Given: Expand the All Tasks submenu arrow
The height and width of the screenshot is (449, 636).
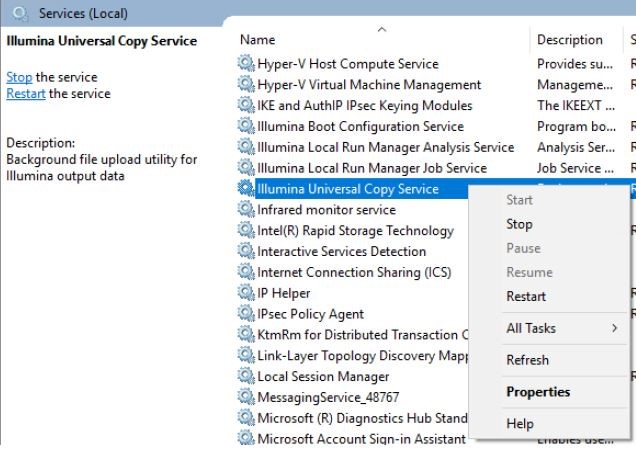Looking at the screenshot, I should pyautogui.click(x=614, y=328).
